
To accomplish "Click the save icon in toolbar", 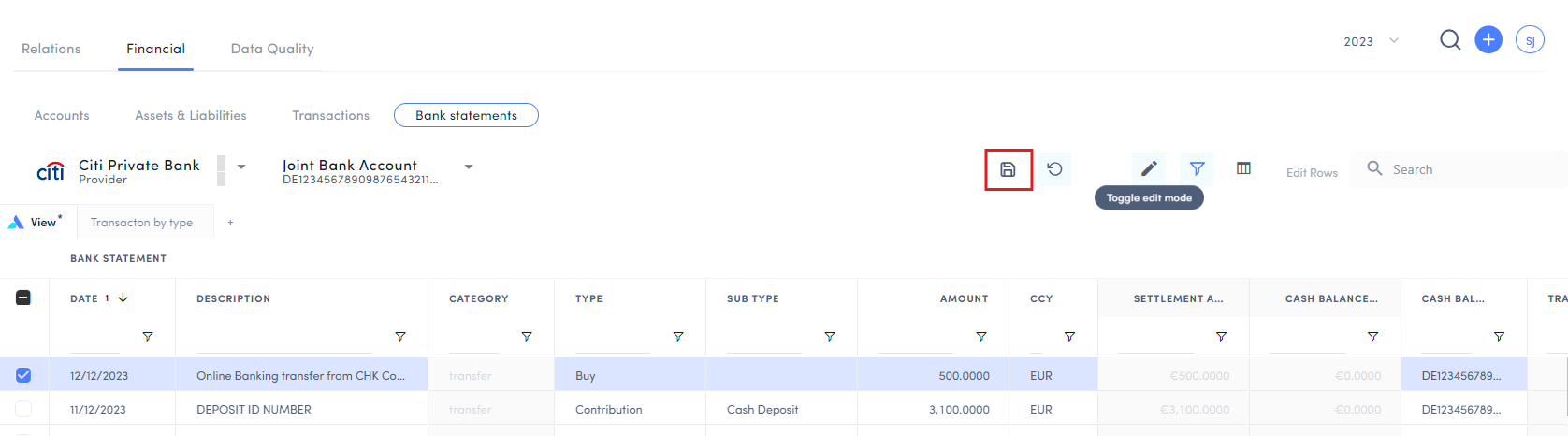I will tap(1008, 169).
